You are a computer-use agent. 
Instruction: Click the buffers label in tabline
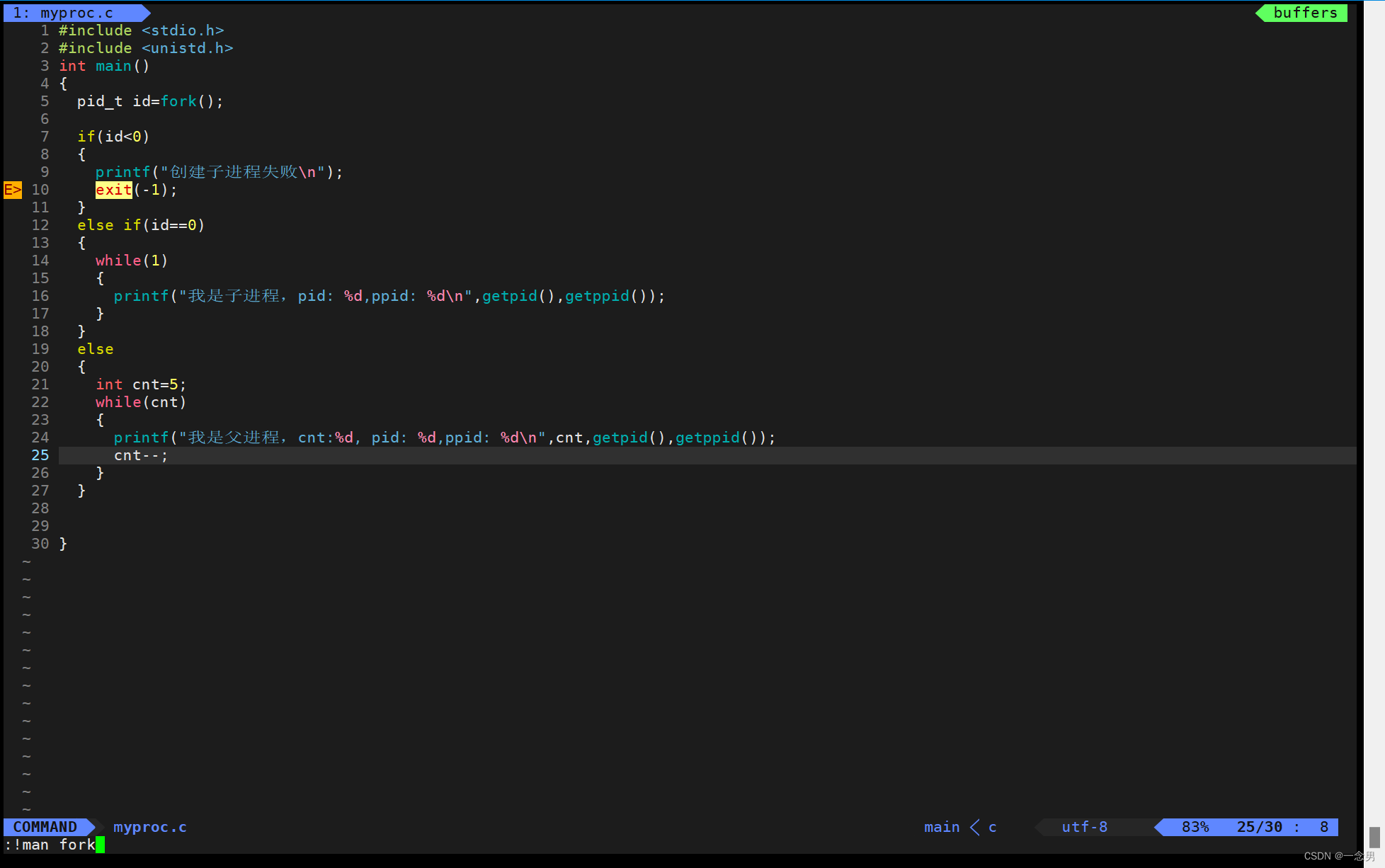(x=1304, y=13)
